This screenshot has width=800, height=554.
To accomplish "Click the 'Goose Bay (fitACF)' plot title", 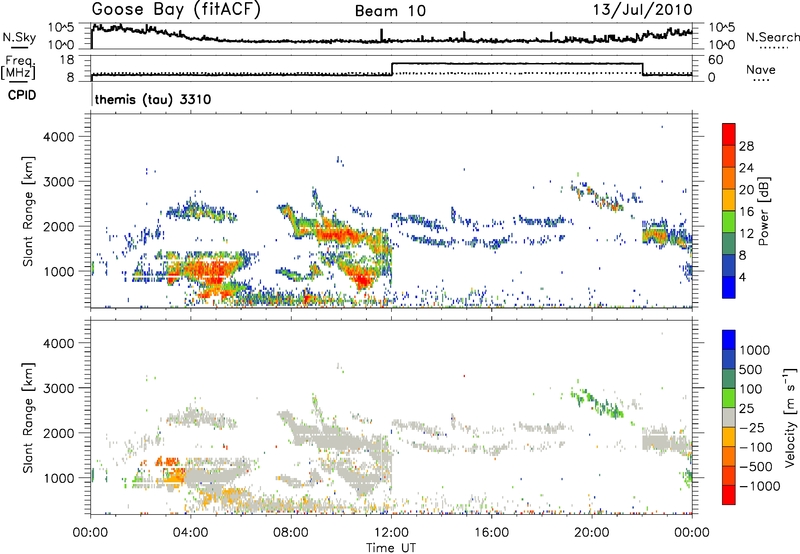I will point(176,10).
